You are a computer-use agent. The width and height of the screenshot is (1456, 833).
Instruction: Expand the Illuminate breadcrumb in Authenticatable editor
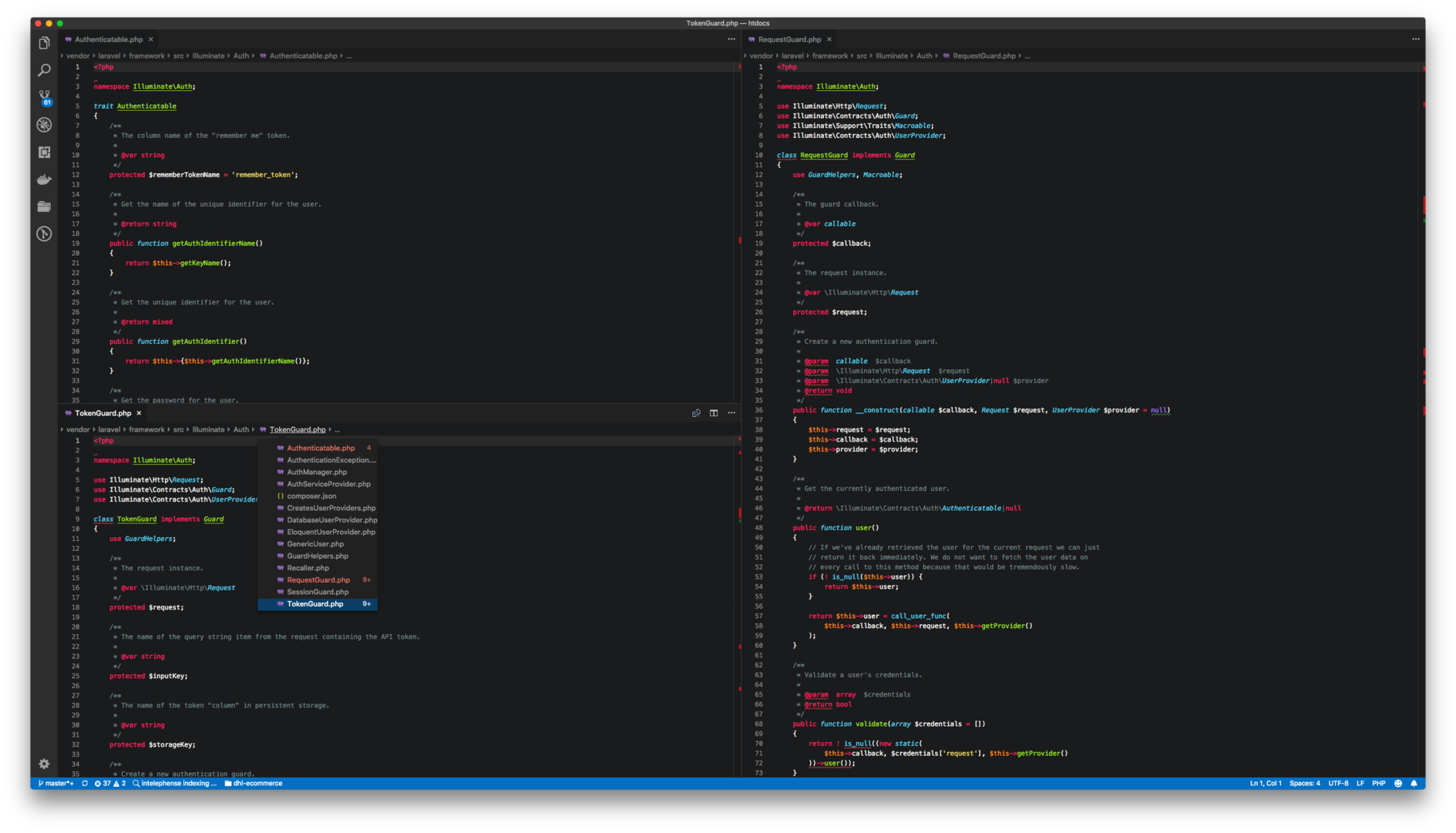(x=208, y=55)
